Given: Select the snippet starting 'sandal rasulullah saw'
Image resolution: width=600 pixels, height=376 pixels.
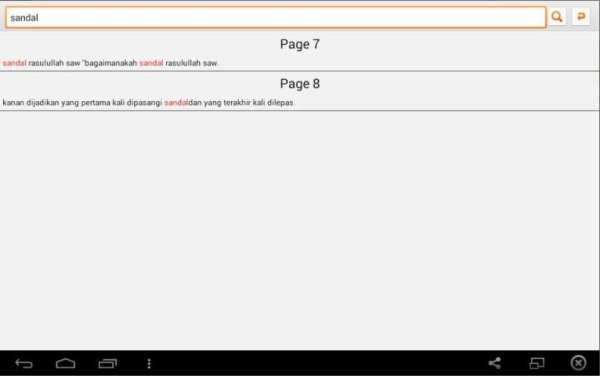Looking at the screenshot, I should pos(110,63).
